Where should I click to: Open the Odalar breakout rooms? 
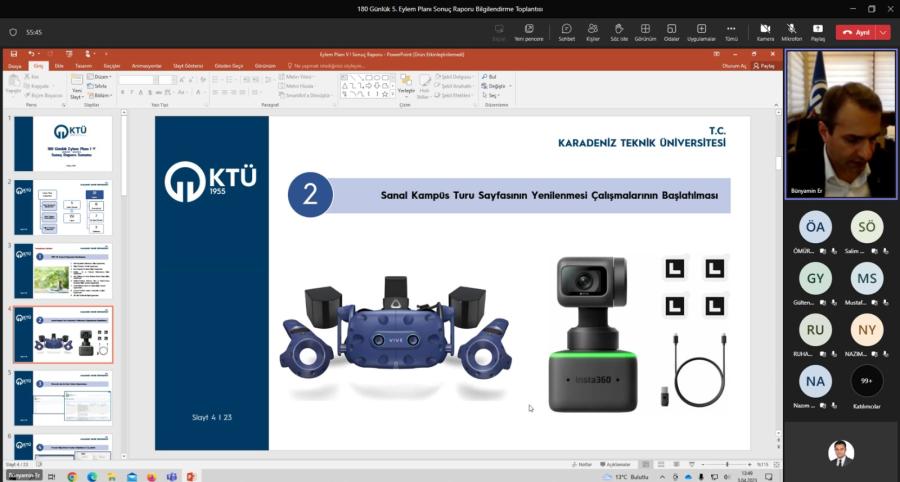click(671, 32)
